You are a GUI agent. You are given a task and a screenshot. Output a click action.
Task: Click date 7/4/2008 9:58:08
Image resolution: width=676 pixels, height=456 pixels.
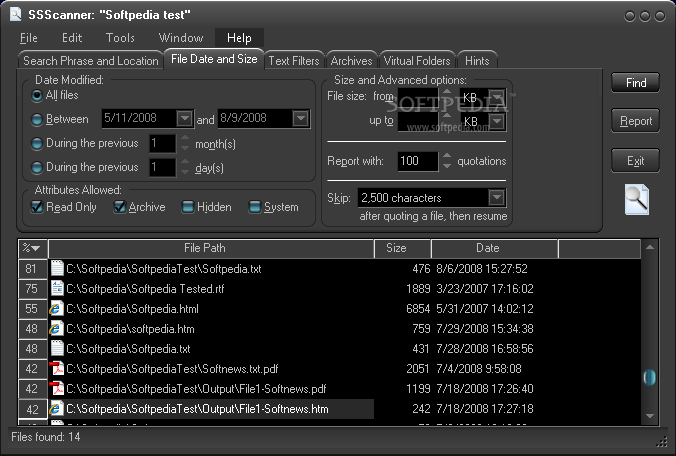(x=479, y=369)
